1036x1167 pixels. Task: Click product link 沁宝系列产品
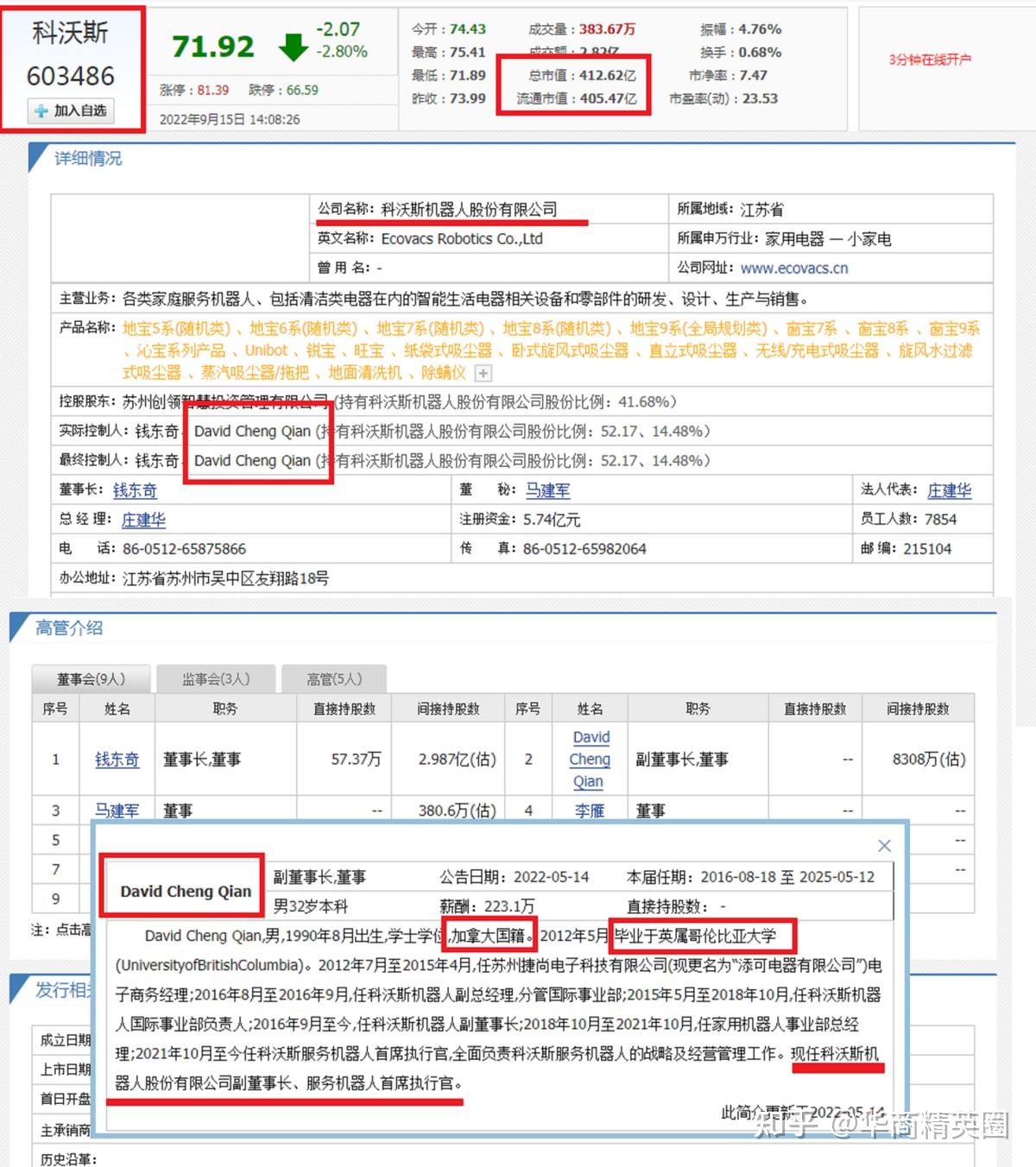point(180,350)
